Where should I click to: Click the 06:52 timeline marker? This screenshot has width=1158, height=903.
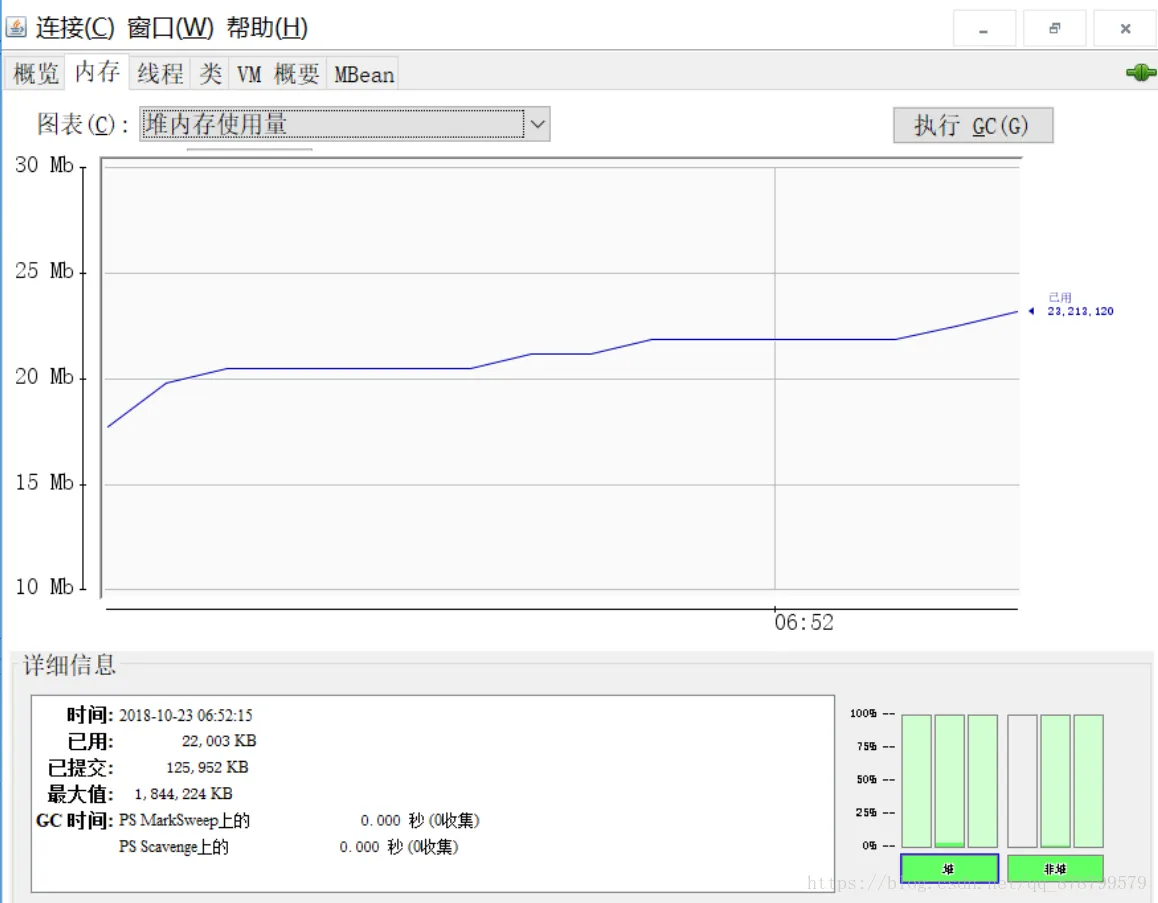[x=804, y=622]
